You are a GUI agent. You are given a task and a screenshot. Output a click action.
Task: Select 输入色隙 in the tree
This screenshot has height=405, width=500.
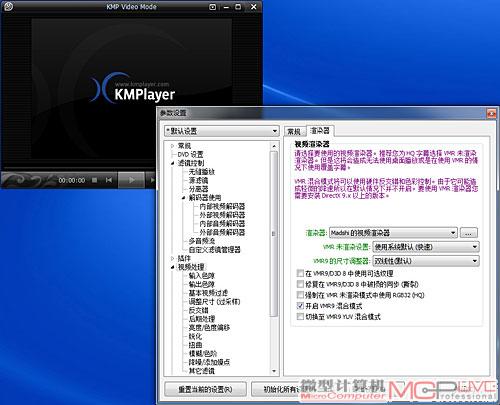[x=202, y=276]
